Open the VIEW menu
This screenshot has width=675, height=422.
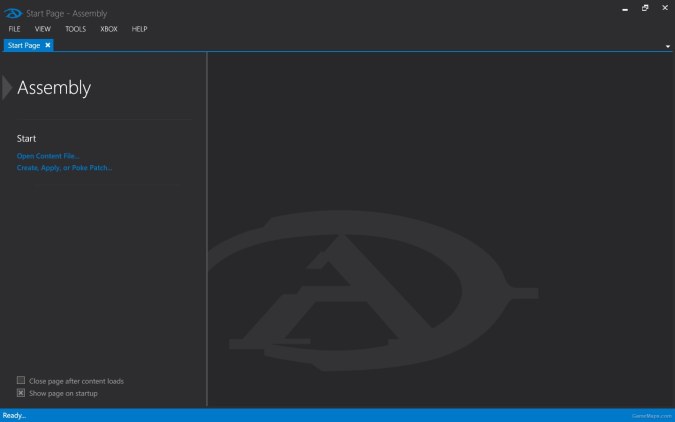43,29
